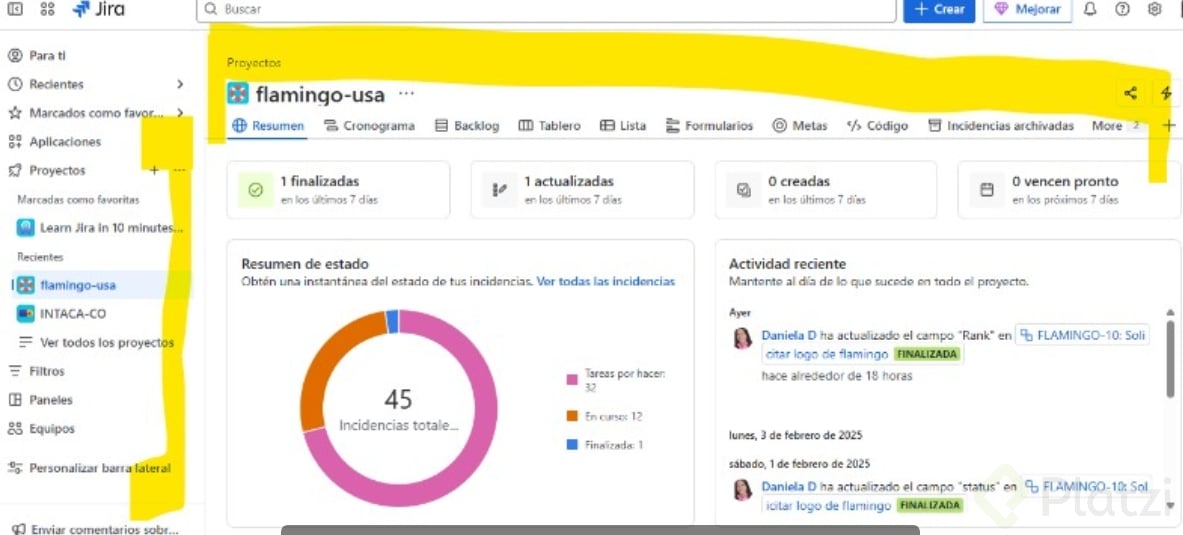
Task: Switch to the Cronograma tab
Action: point(370,126)
